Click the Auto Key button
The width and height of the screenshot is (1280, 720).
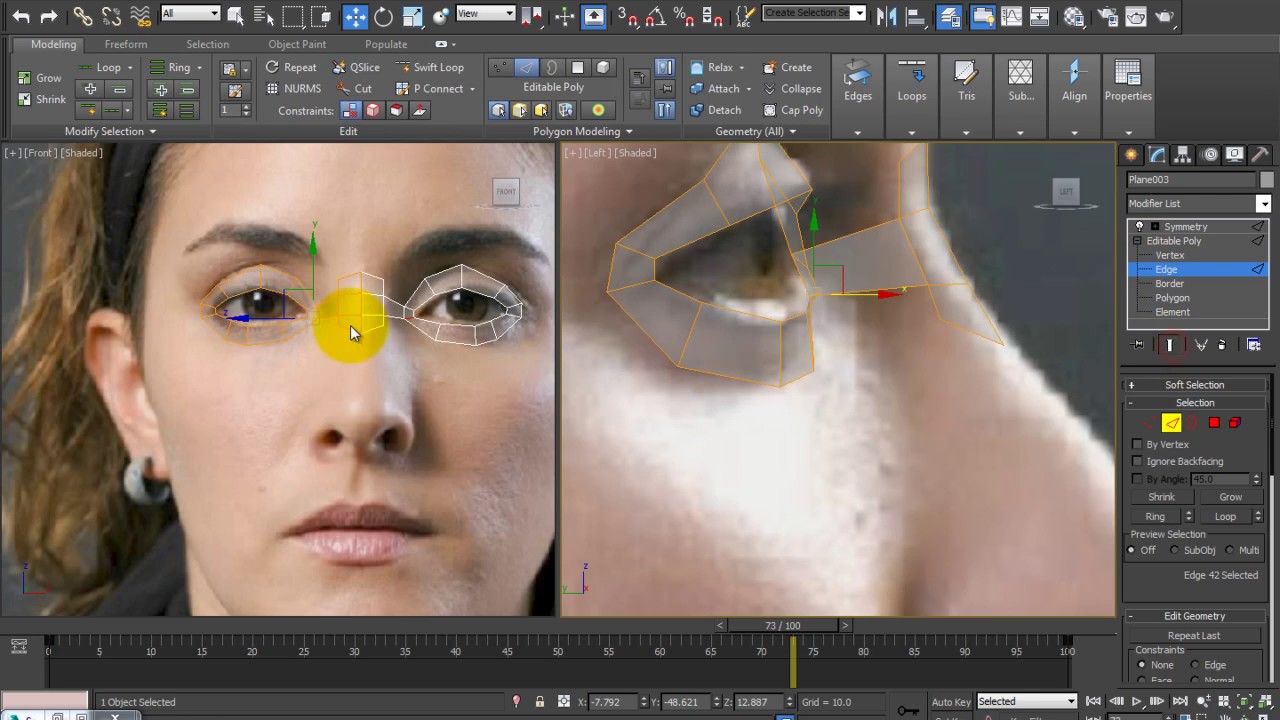click(951, 702)
